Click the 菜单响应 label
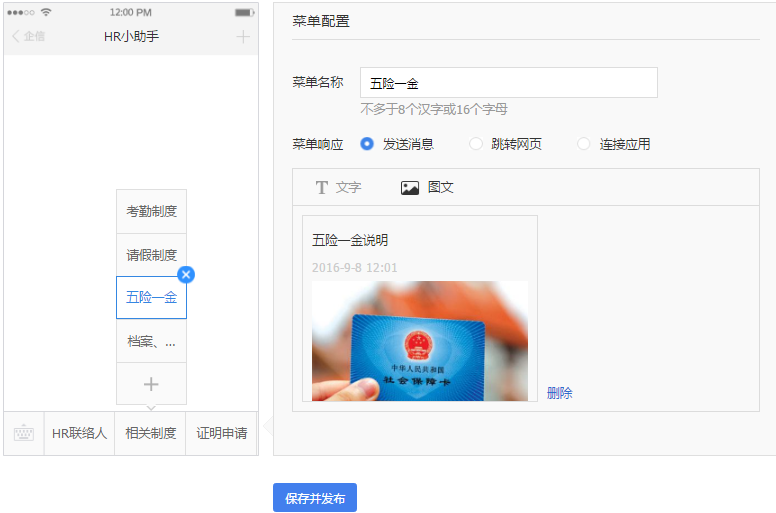 (x=318, y=144)
